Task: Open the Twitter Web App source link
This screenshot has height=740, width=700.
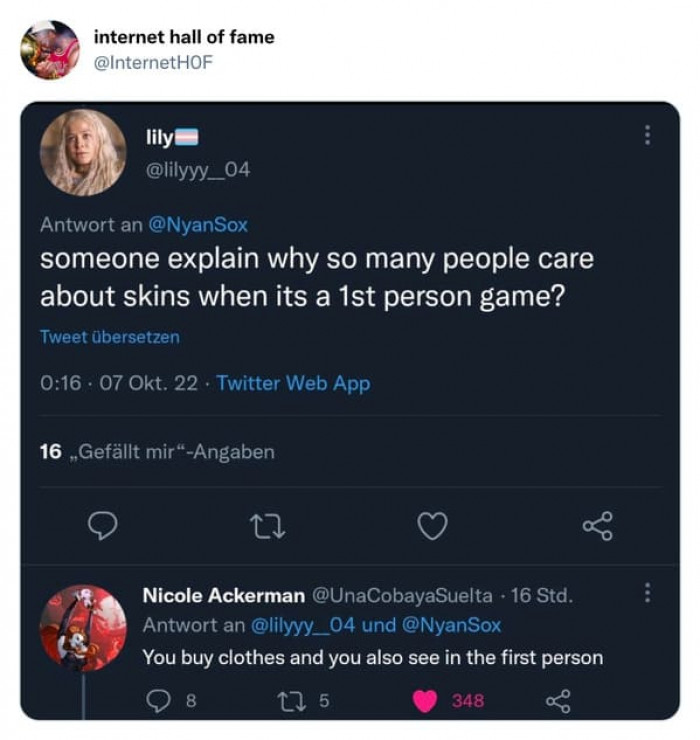Action: coord(293,383)
